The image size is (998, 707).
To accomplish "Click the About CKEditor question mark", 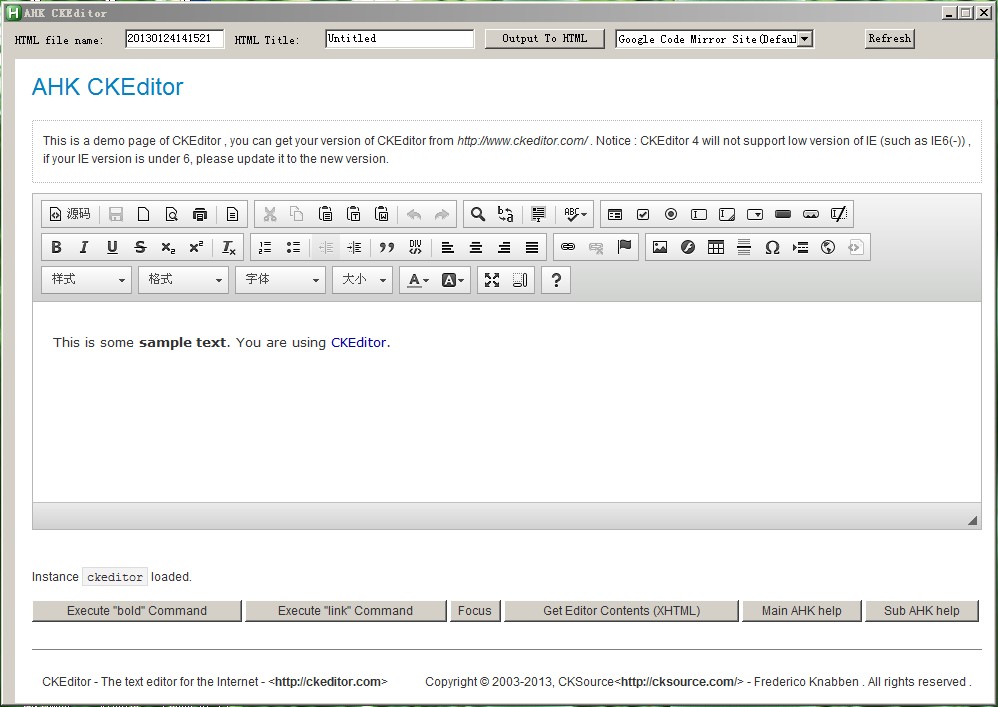I will coord(556,280).
